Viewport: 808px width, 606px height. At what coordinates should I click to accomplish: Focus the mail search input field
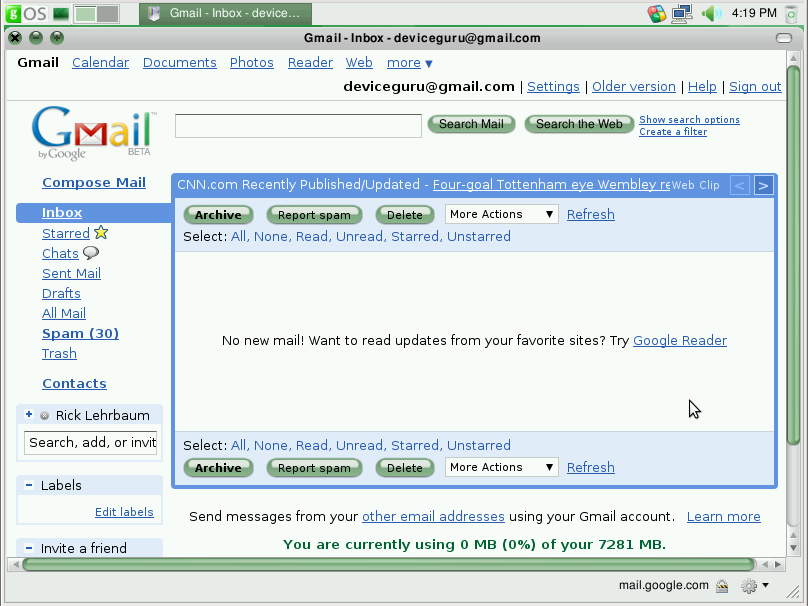(298, 126)
